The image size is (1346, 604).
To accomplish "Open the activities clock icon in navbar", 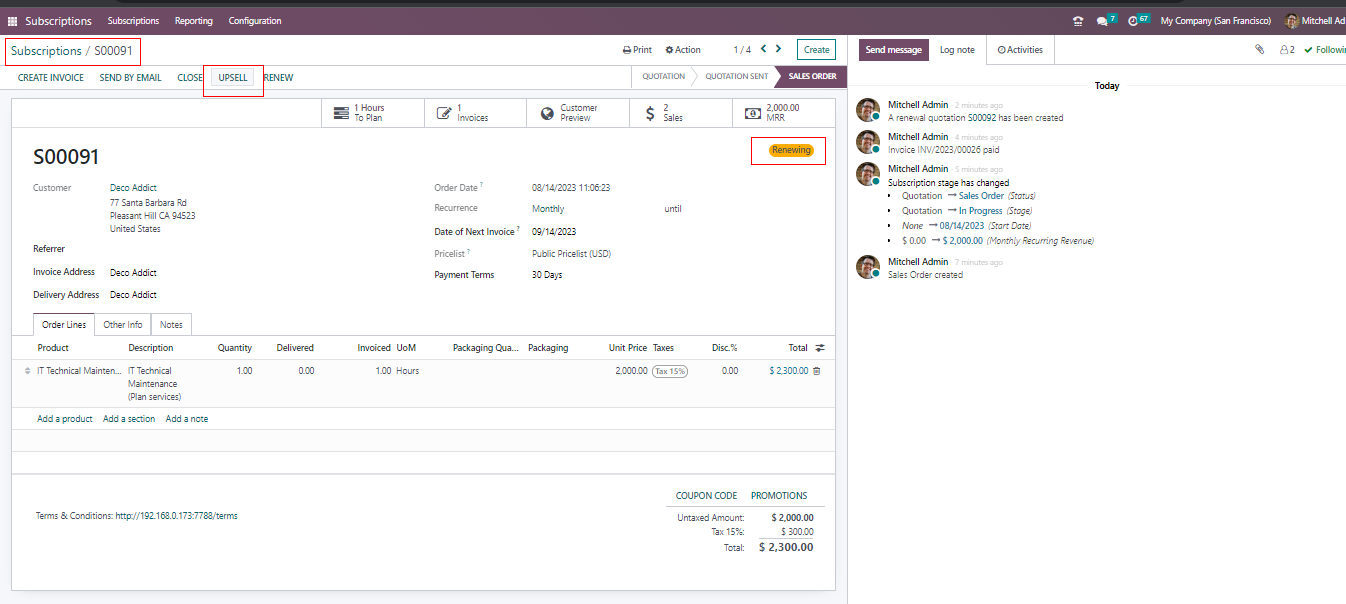I will (1133, 21).
